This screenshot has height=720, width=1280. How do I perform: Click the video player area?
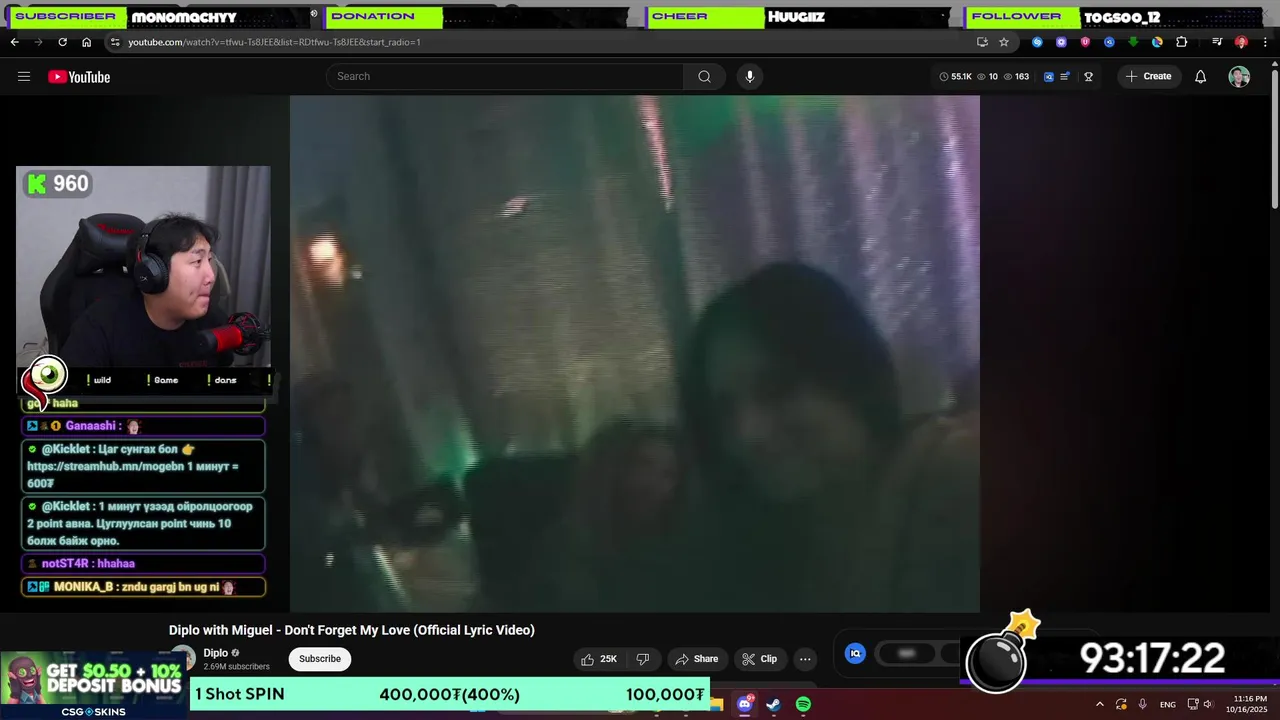pyautogui.click(x=635, y=354)
